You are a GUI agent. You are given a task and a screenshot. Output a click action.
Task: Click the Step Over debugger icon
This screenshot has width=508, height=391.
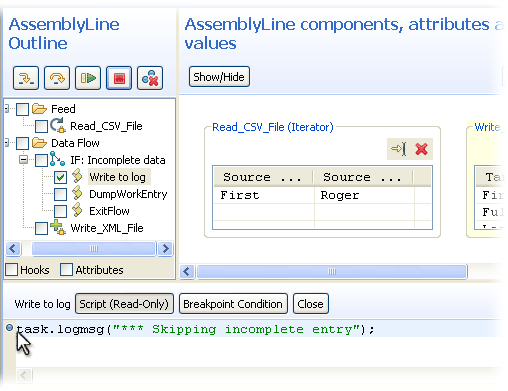(x=57, y=78)
